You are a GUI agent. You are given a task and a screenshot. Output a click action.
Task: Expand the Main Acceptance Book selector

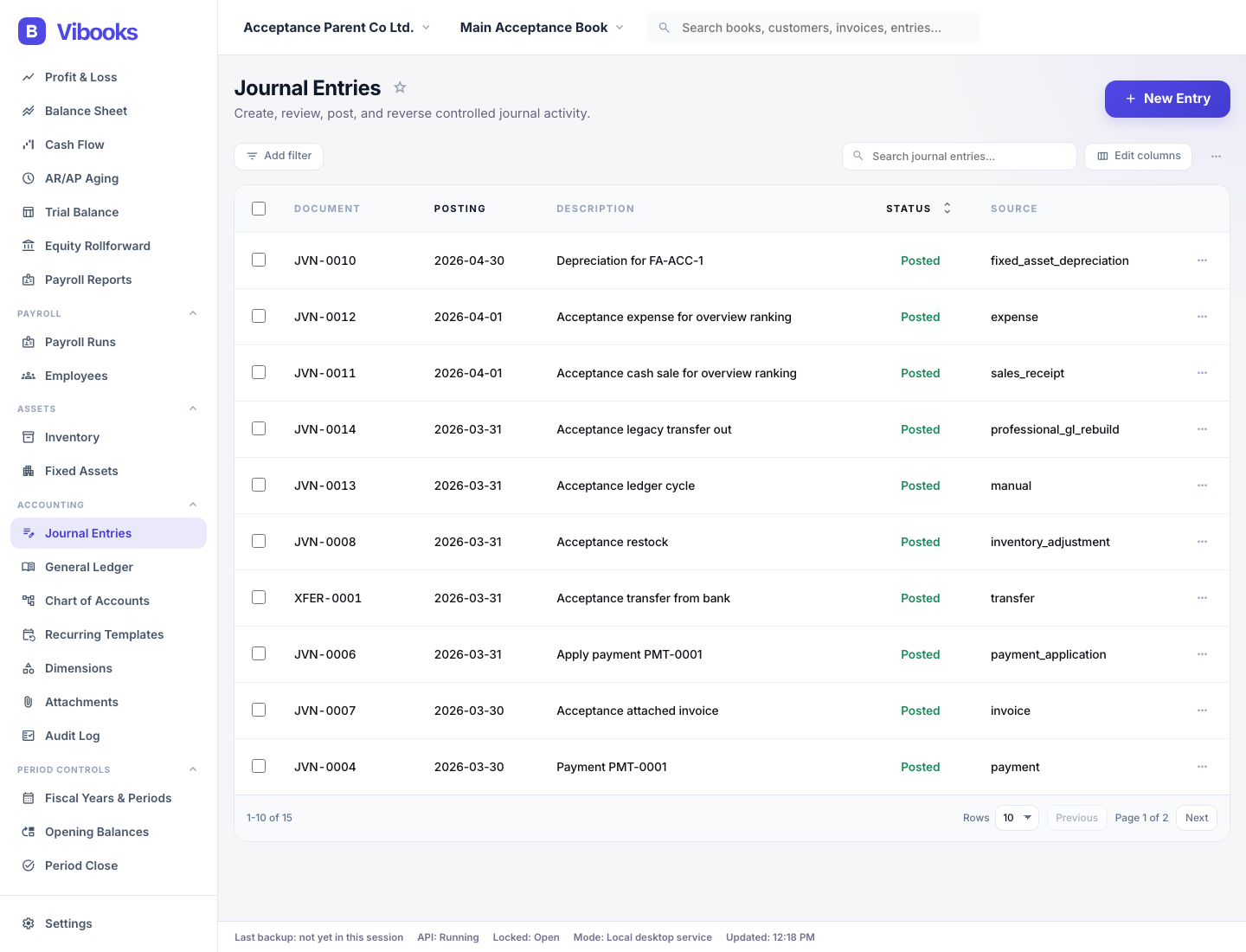(542, 28)
